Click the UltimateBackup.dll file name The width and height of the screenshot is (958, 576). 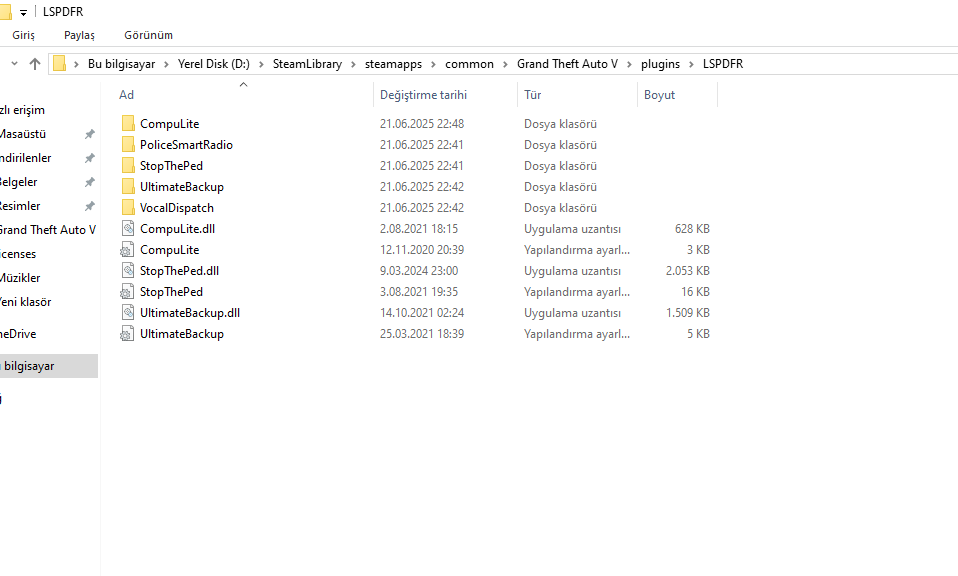[x=190, y=313]
